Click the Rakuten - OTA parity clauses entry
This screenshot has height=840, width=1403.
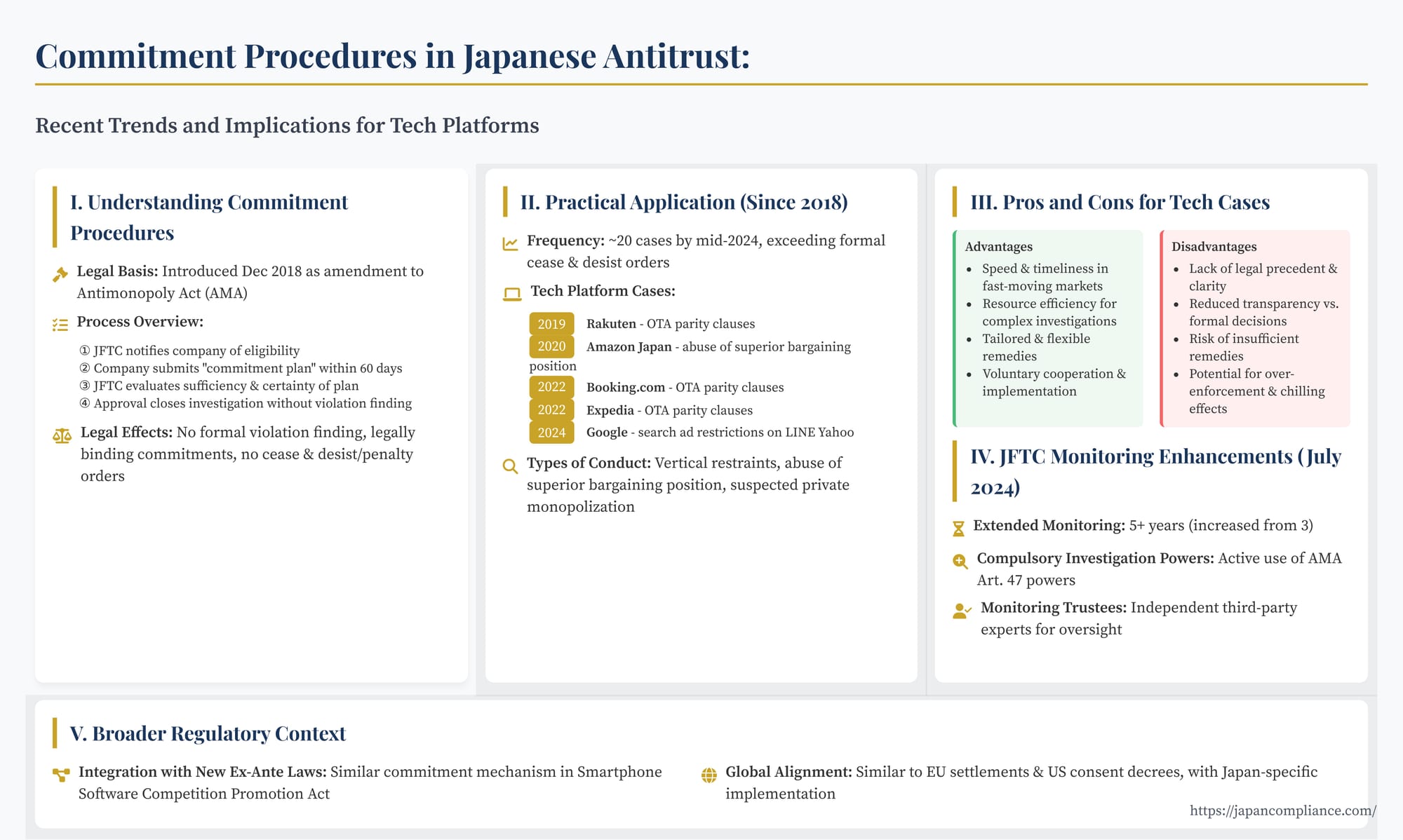[671, 324]
